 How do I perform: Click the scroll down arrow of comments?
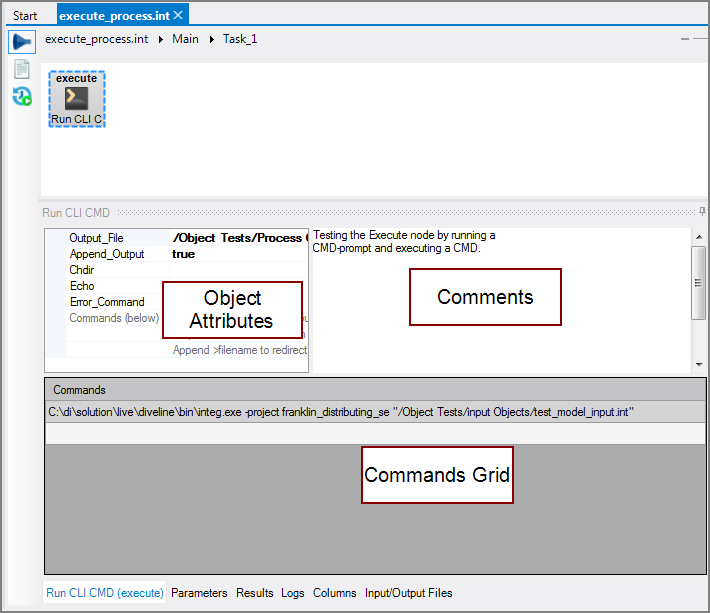699,365
